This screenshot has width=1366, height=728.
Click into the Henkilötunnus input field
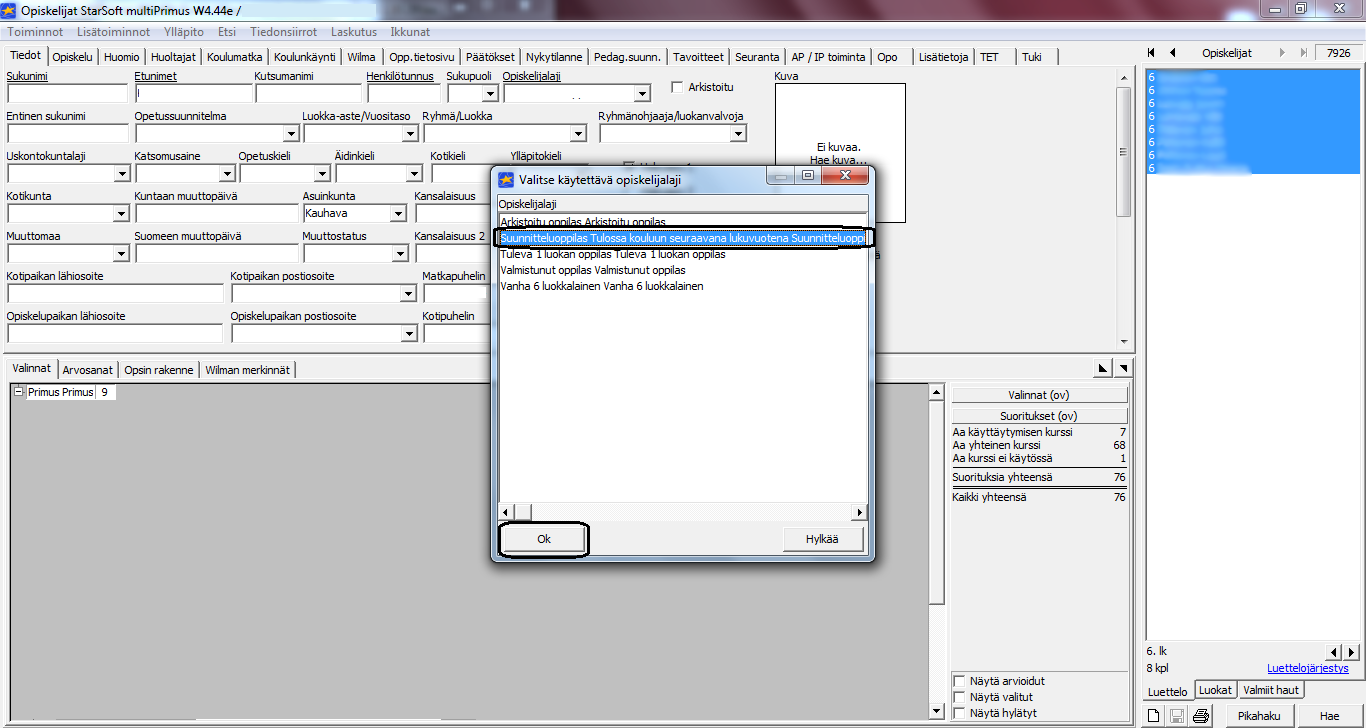(403, 94)
